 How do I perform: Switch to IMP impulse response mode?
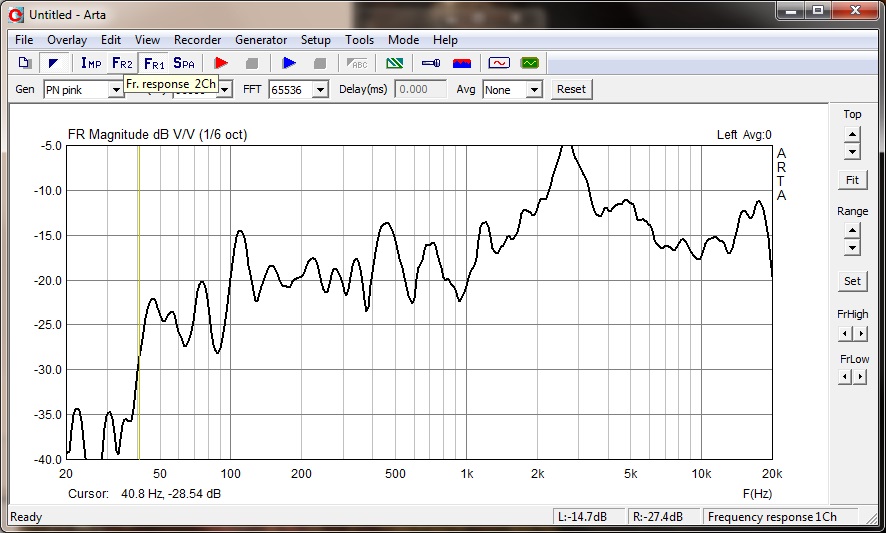(91, 63)
